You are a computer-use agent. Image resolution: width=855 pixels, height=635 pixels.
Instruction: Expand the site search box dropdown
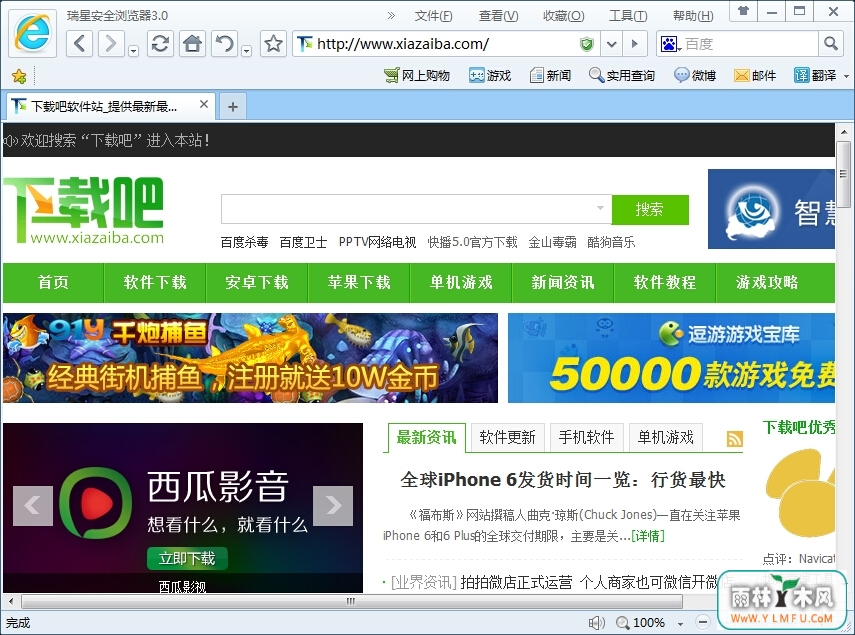pyautogui.click(x=600, y=208)
